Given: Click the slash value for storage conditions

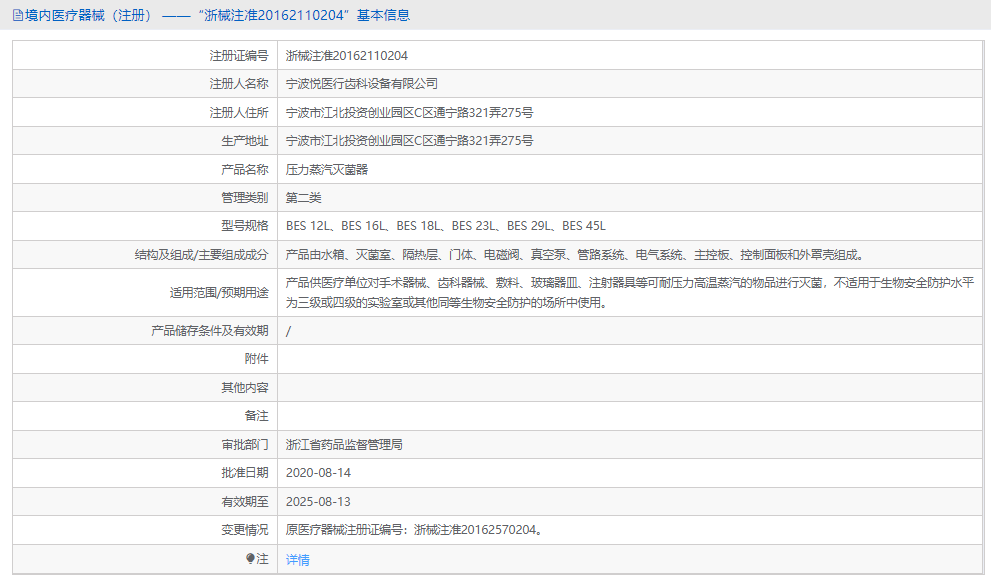Looking at the screenshot, I should tap(288, 331).
